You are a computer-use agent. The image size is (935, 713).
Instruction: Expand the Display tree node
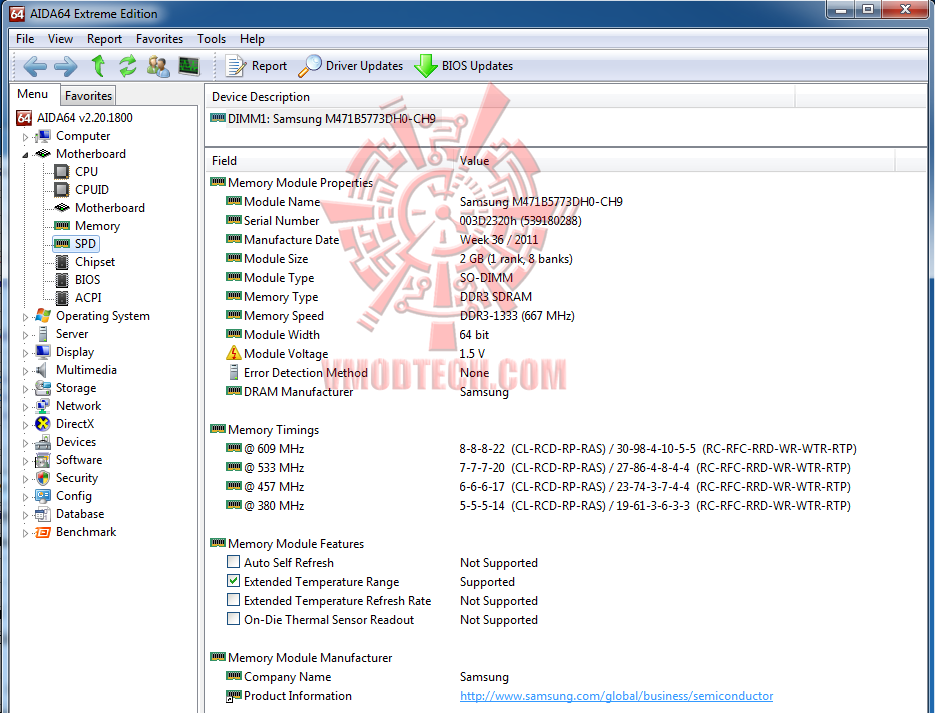pyautogui.click(x=25, y=353)
